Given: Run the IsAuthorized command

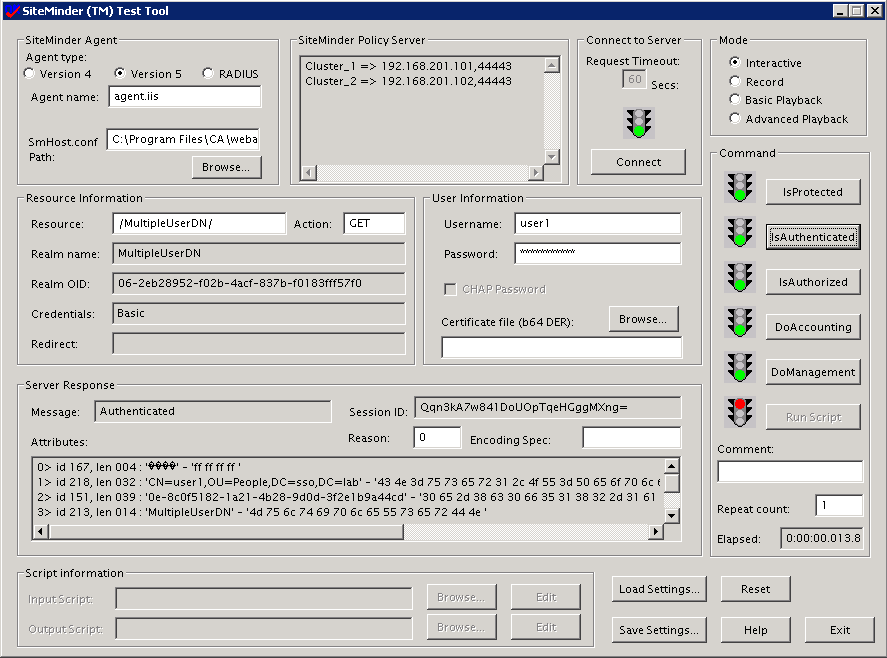Looking at the screenshot, I should click(x=813, y=282).
